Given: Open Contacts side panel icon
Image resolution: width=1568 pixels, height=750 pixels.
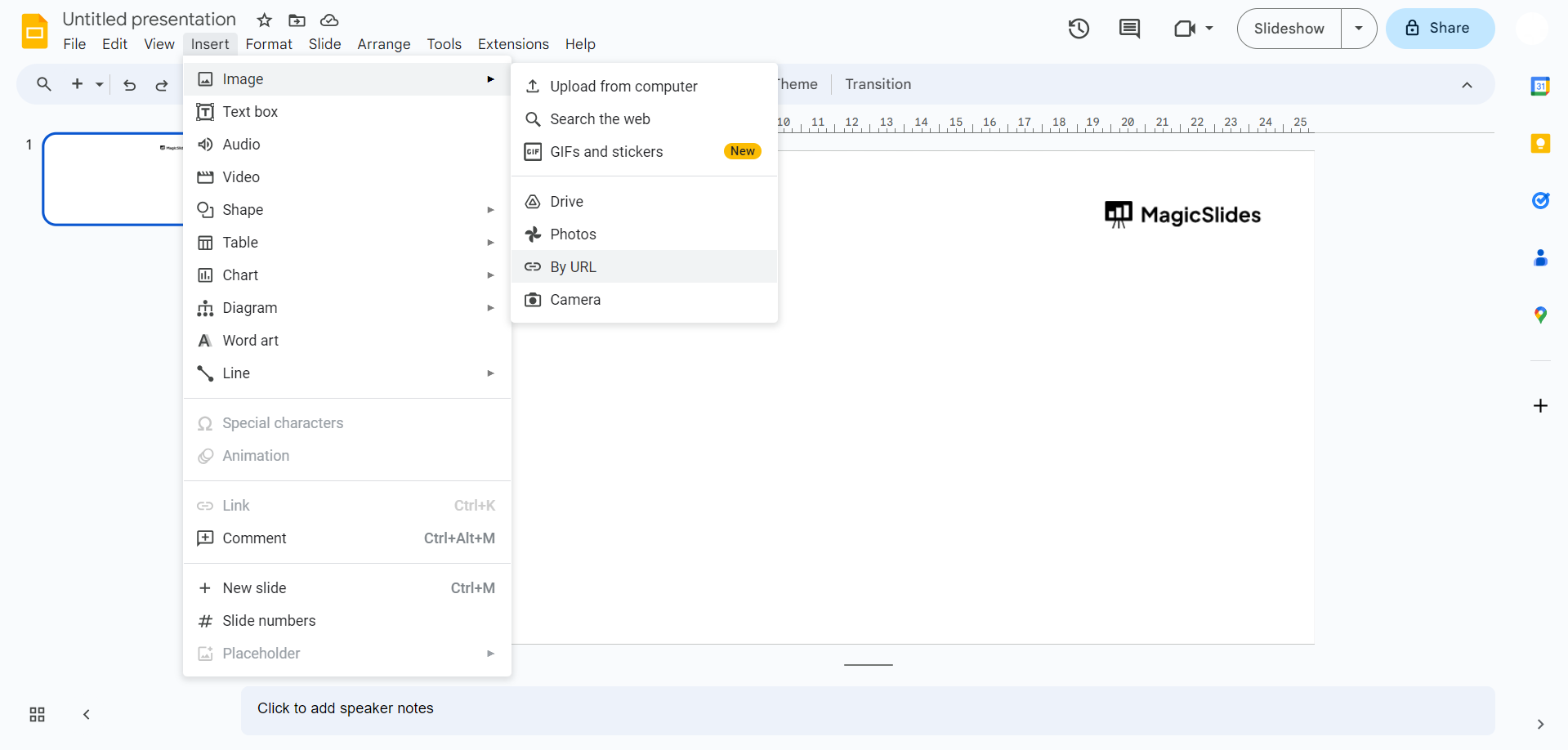Looking at the screenshot, I should click(1540, 258).
